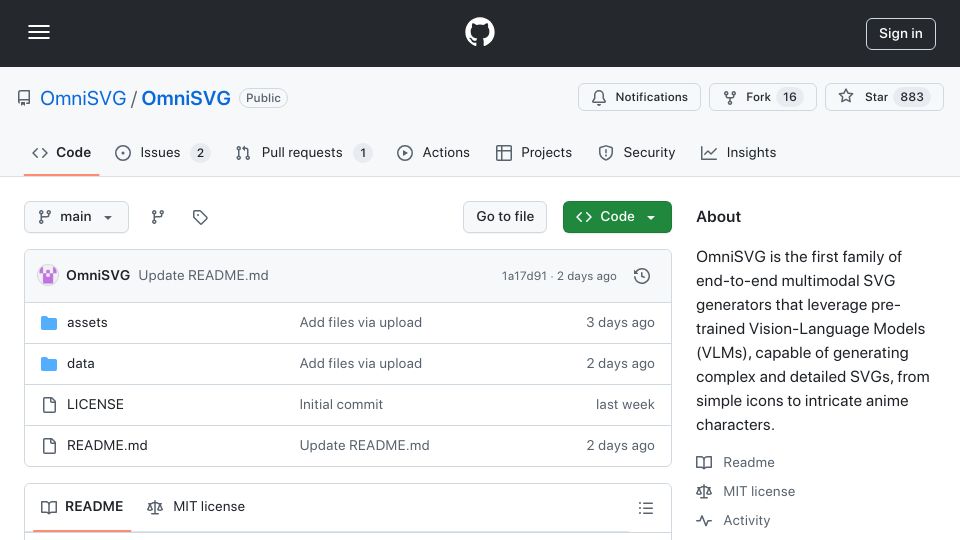960x540 pixels.
Task: View commit history clock icon
Action: click(642, 276)
